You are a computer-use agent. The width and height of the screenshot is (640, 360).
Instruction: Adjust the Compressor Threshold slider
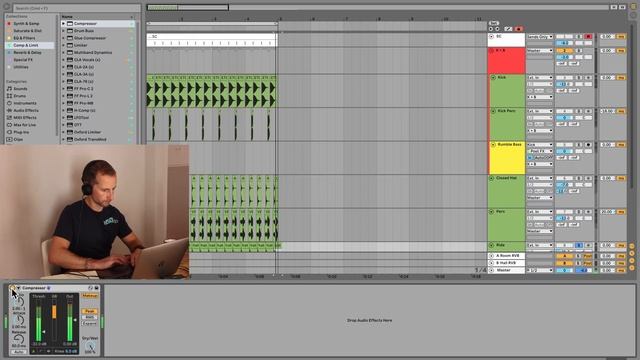[44, 332]
